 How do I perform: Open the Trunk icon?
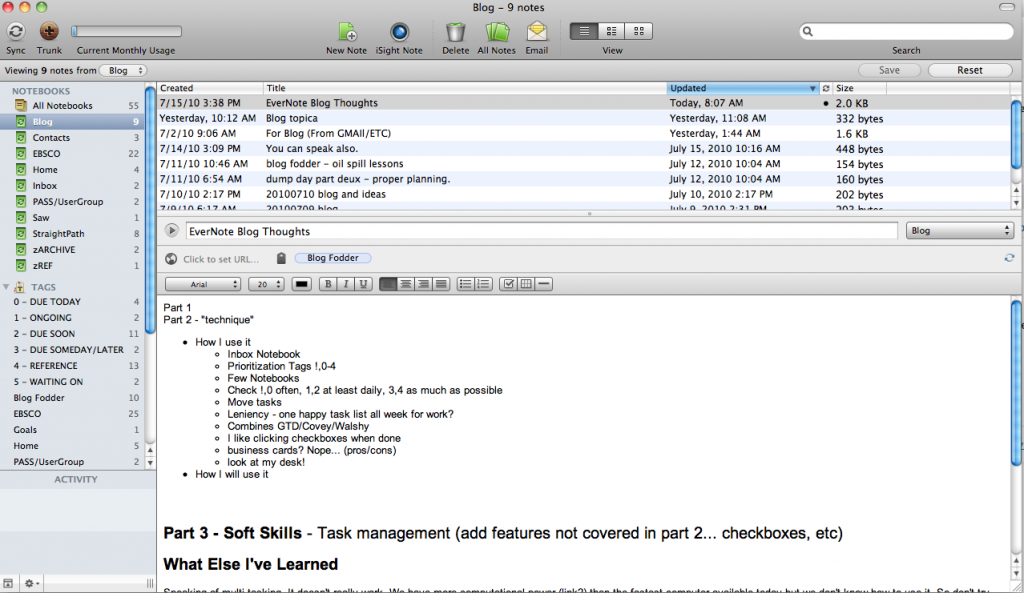[x=49, y=31]
